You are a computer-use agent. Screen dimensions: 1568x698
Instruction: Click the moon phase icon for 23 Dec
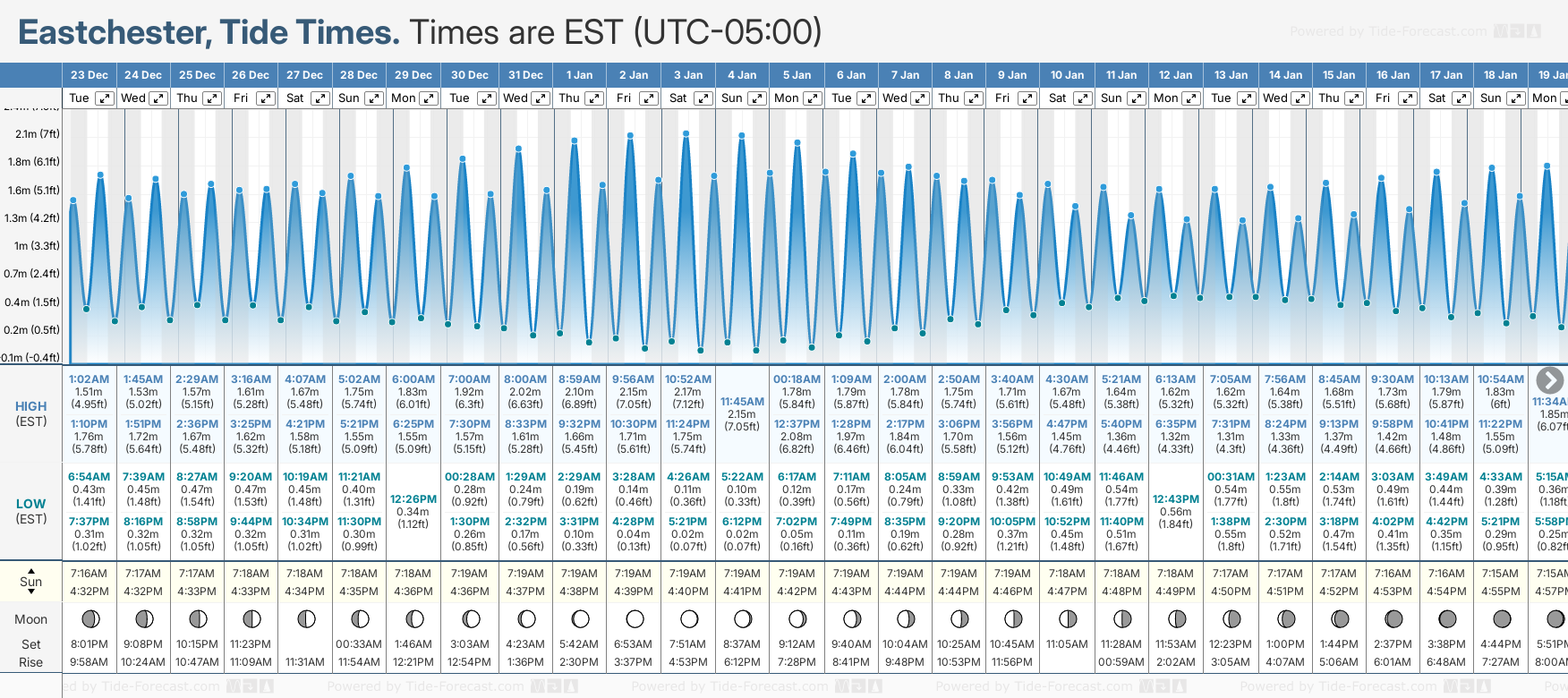[x=89, y=618]
